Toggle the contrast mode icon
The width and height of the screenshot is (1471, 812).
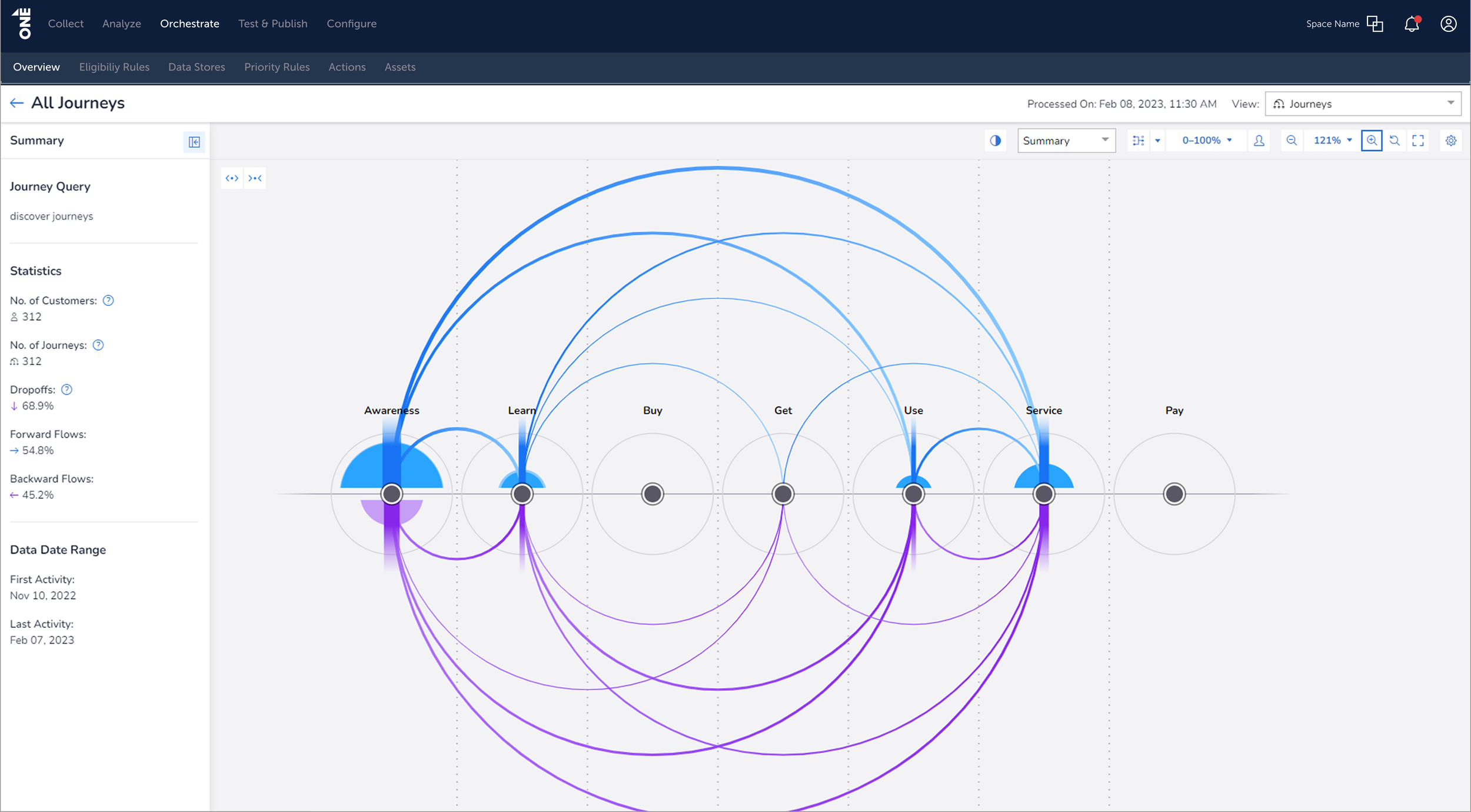[x=995, y=141]
